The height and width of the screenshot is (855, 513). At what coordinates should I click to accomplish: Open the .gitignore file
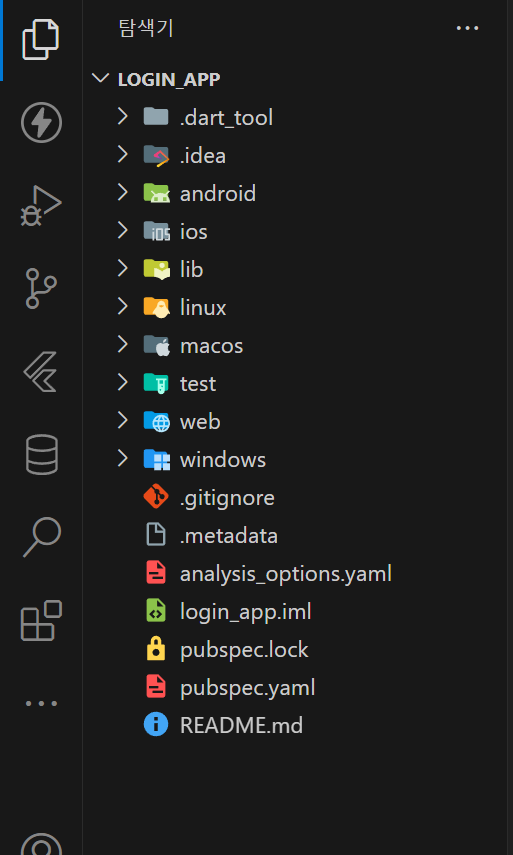coord(227,498)
